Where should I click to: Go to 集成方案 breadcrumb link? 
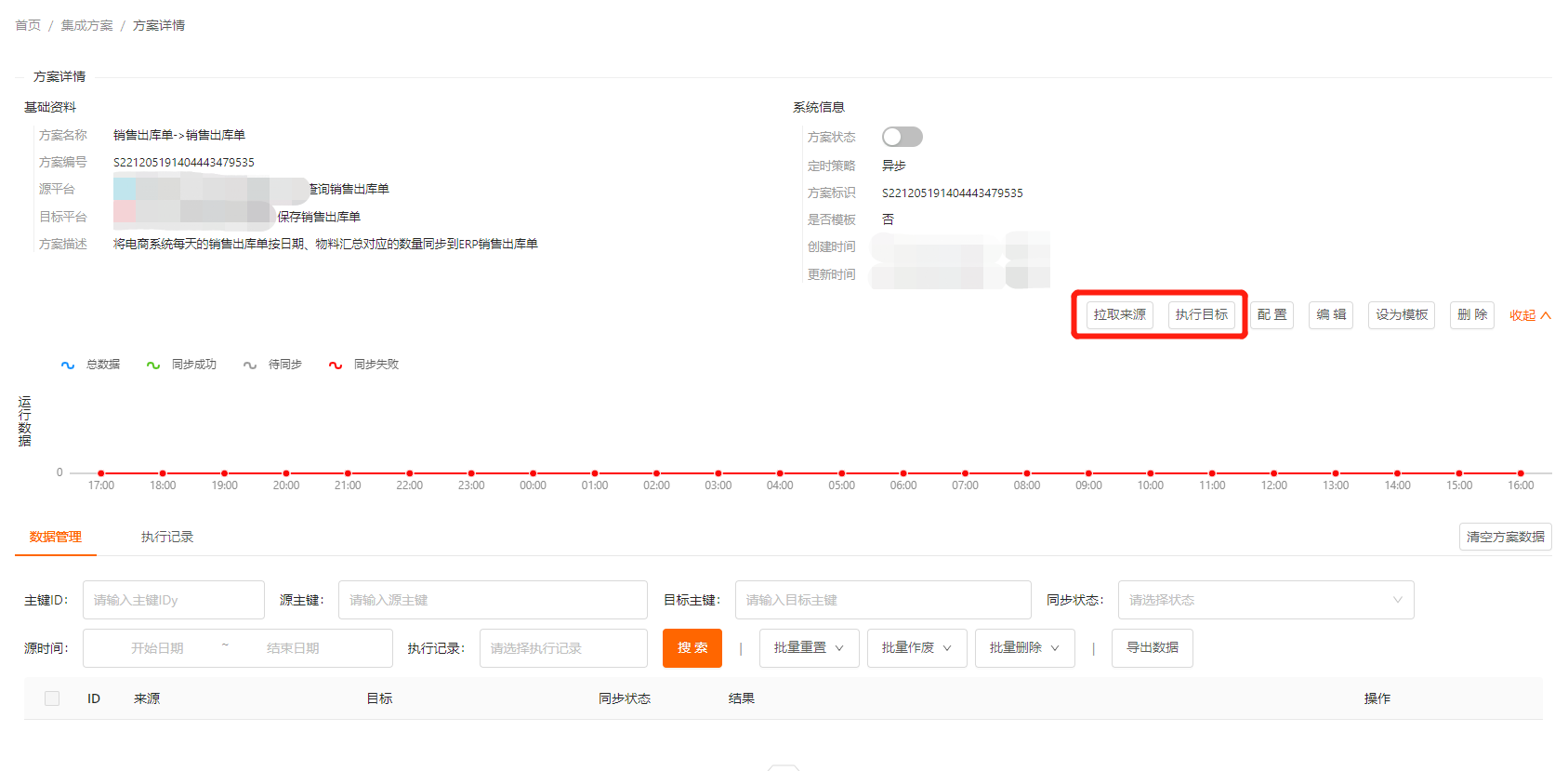87,25
